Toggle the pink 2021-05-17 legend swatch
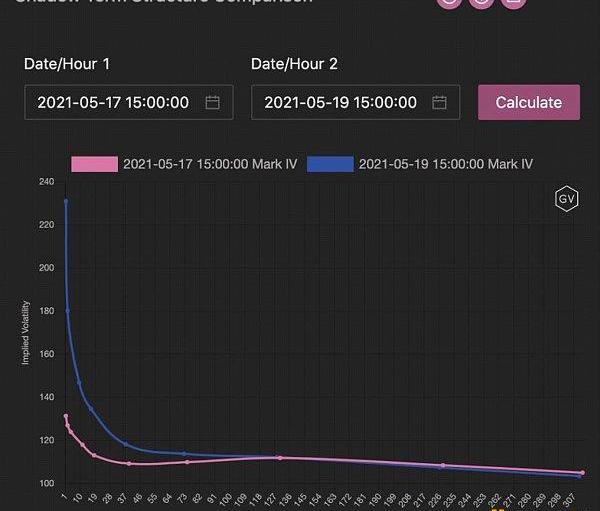This screenshot has height=511, width=600. [94, 164]
